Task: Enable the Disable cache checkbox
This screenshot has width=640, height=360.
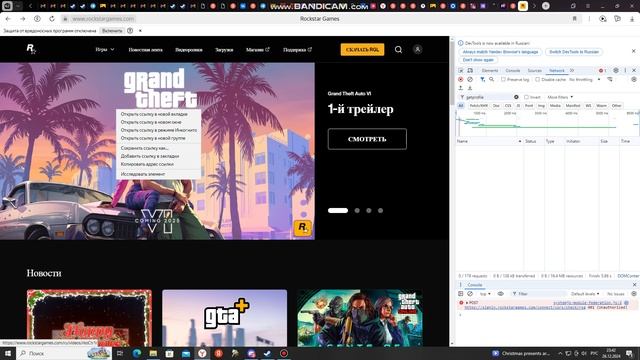Action: [538, 80]
